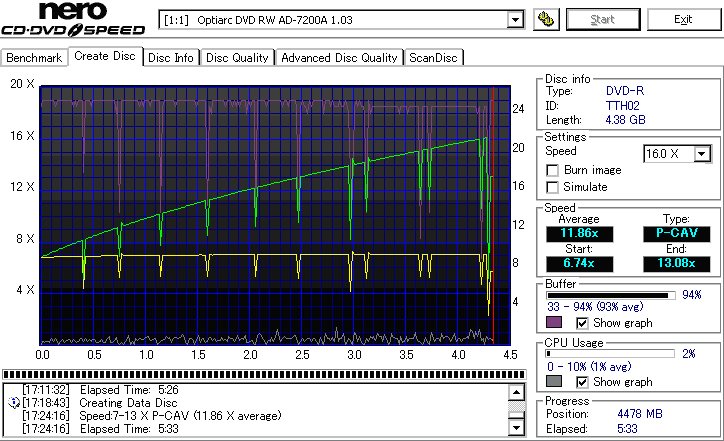Enable the Burn image checkbox
The width and height of the screenshot is (724, 441).
click(552, 170)
